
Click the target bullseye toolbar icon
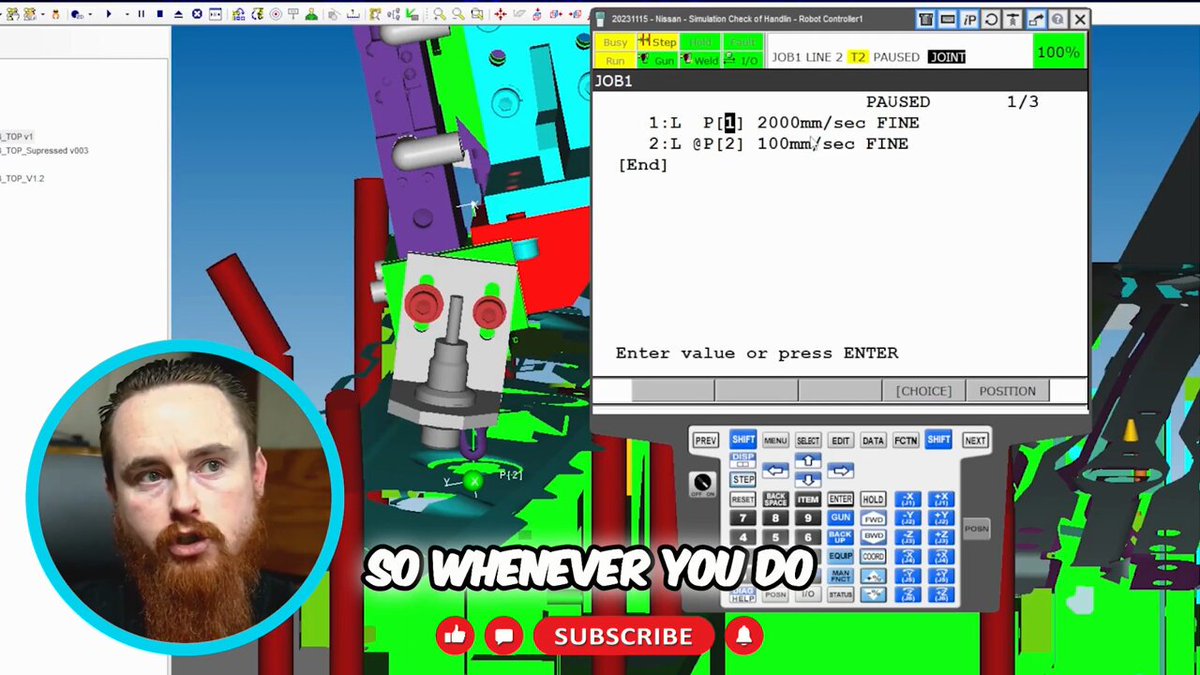[x=275, y=14]
